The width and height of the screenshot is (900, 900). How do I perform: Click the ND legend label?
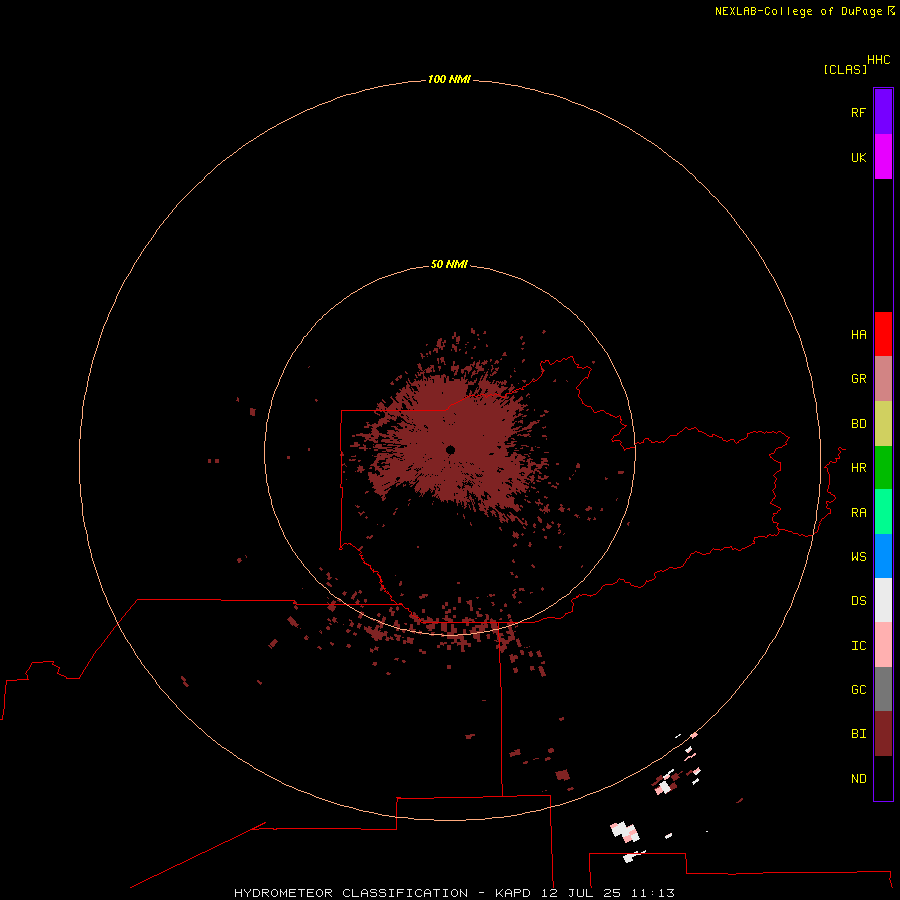point(858,779)
